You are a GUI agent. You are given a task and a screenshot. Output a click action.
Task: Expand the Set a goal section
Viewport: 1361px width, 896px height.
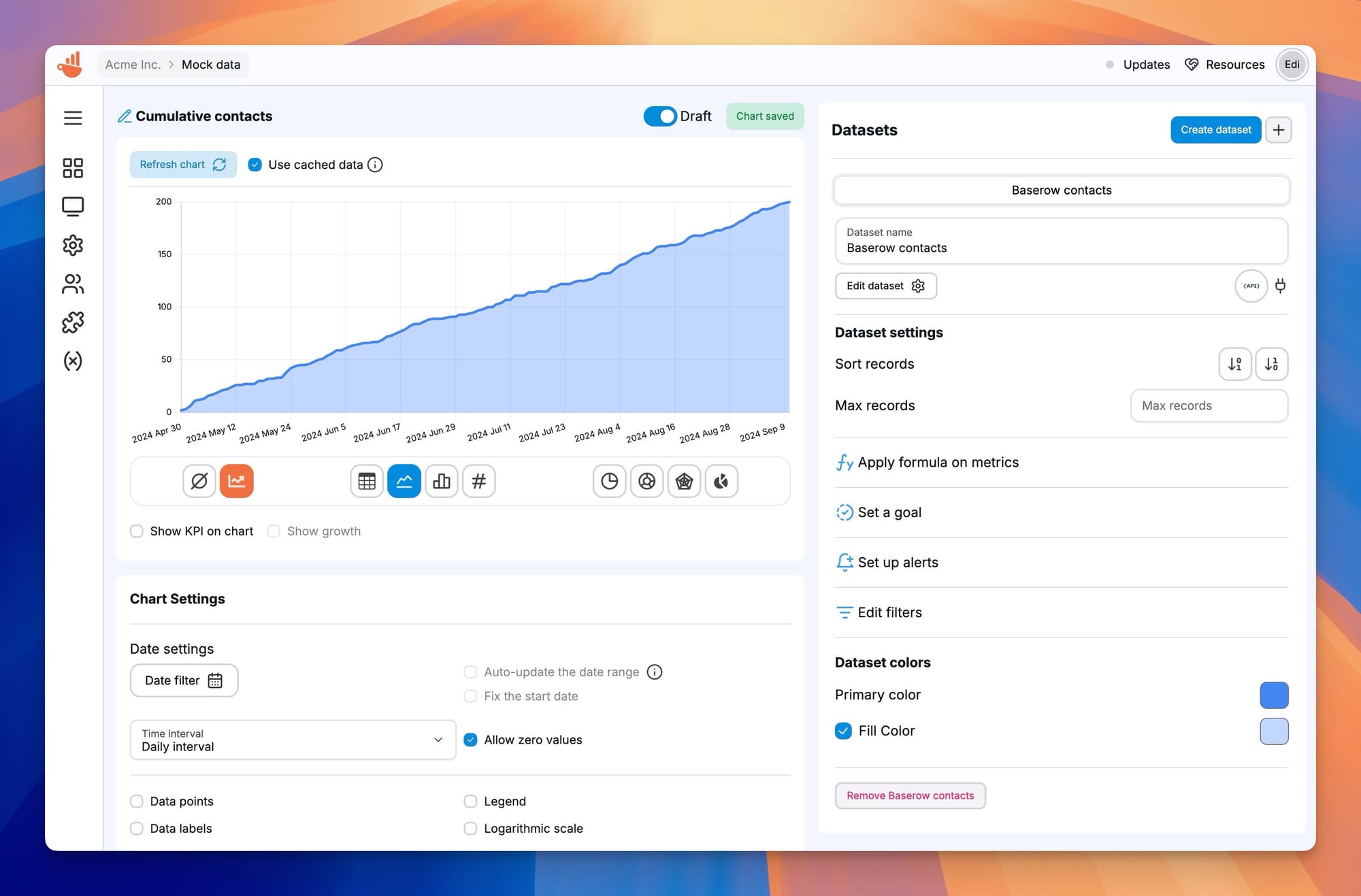[x=889, y=512]
